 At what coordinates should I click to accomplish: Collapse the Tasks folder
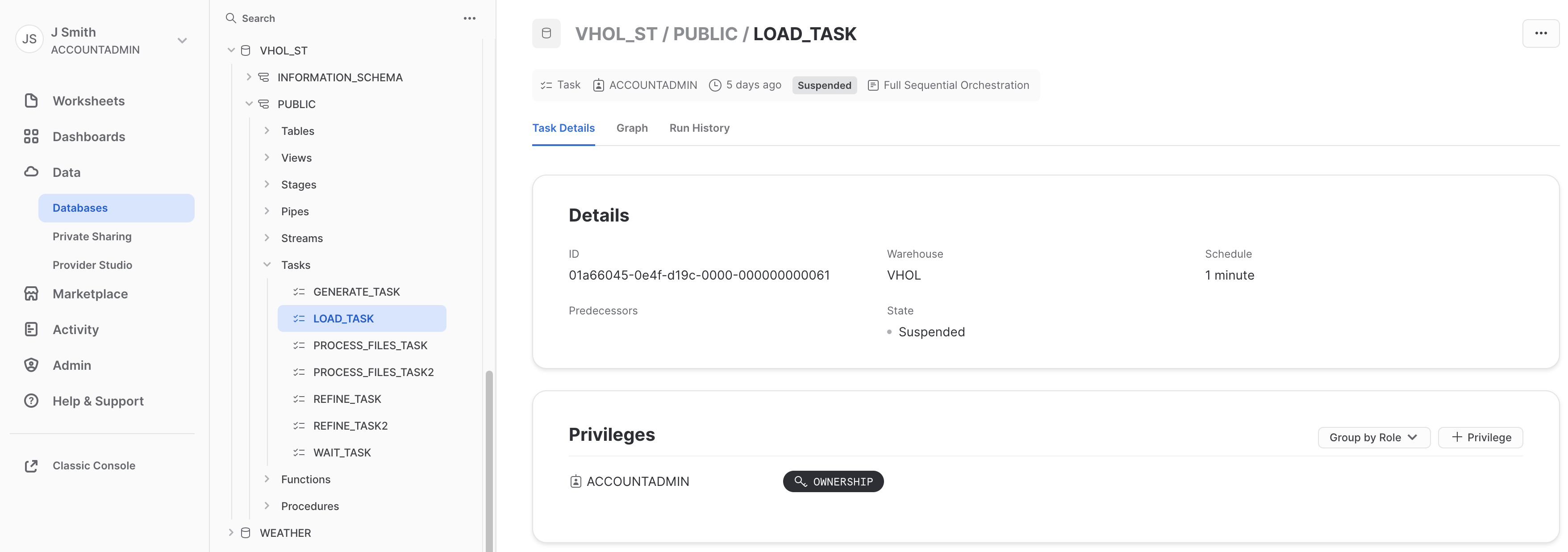point(267,265)
